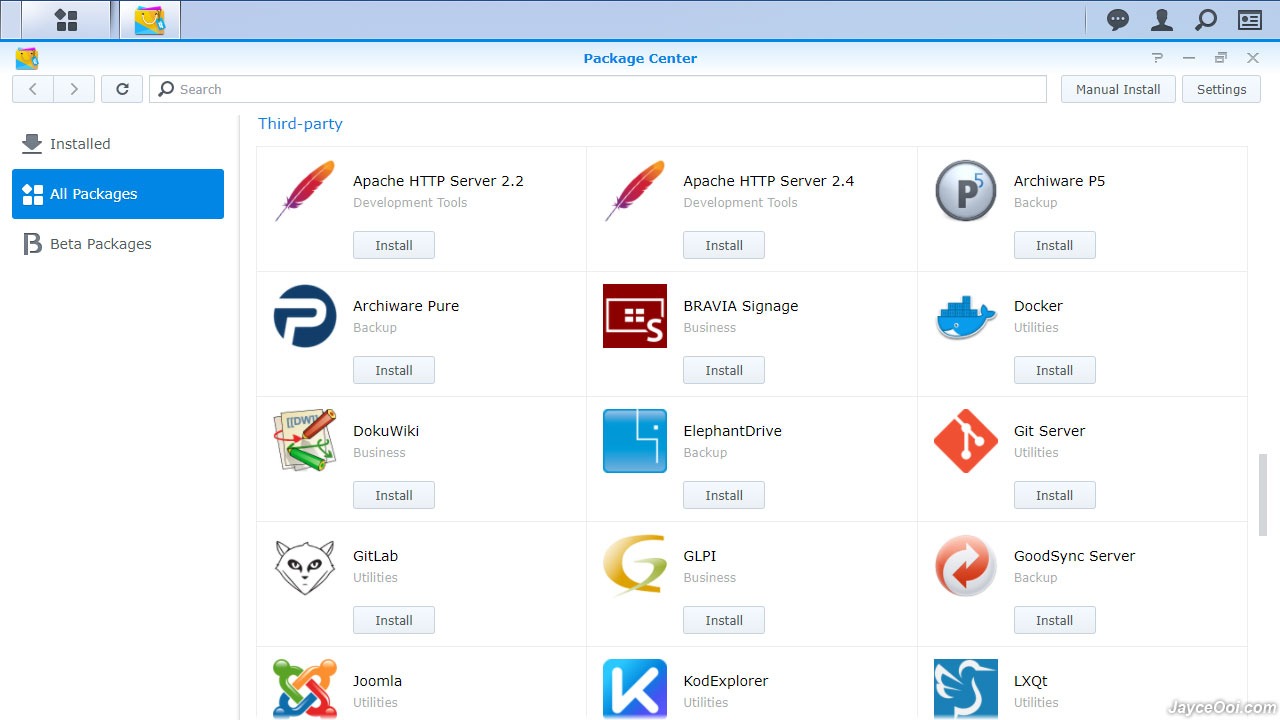The width and height of the screenshot is (1280, 720).
Task: Click the Apache HTTP Server 2.2 feather icon
Action: (x=305, y=191)
